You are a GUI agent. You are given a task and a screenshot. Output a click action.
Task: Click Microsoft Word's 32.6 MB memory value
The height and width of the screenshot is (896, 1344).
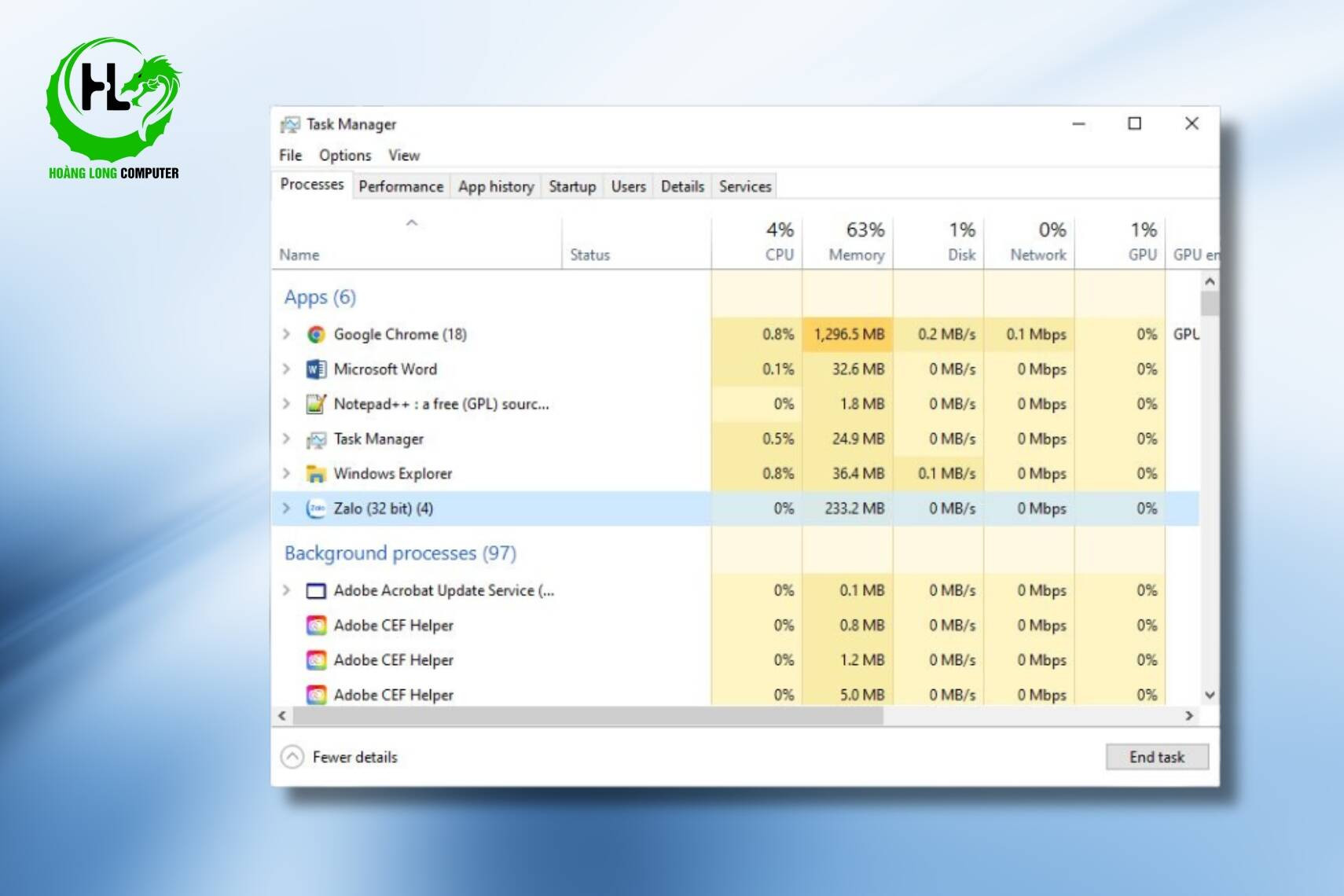(858, 369)
